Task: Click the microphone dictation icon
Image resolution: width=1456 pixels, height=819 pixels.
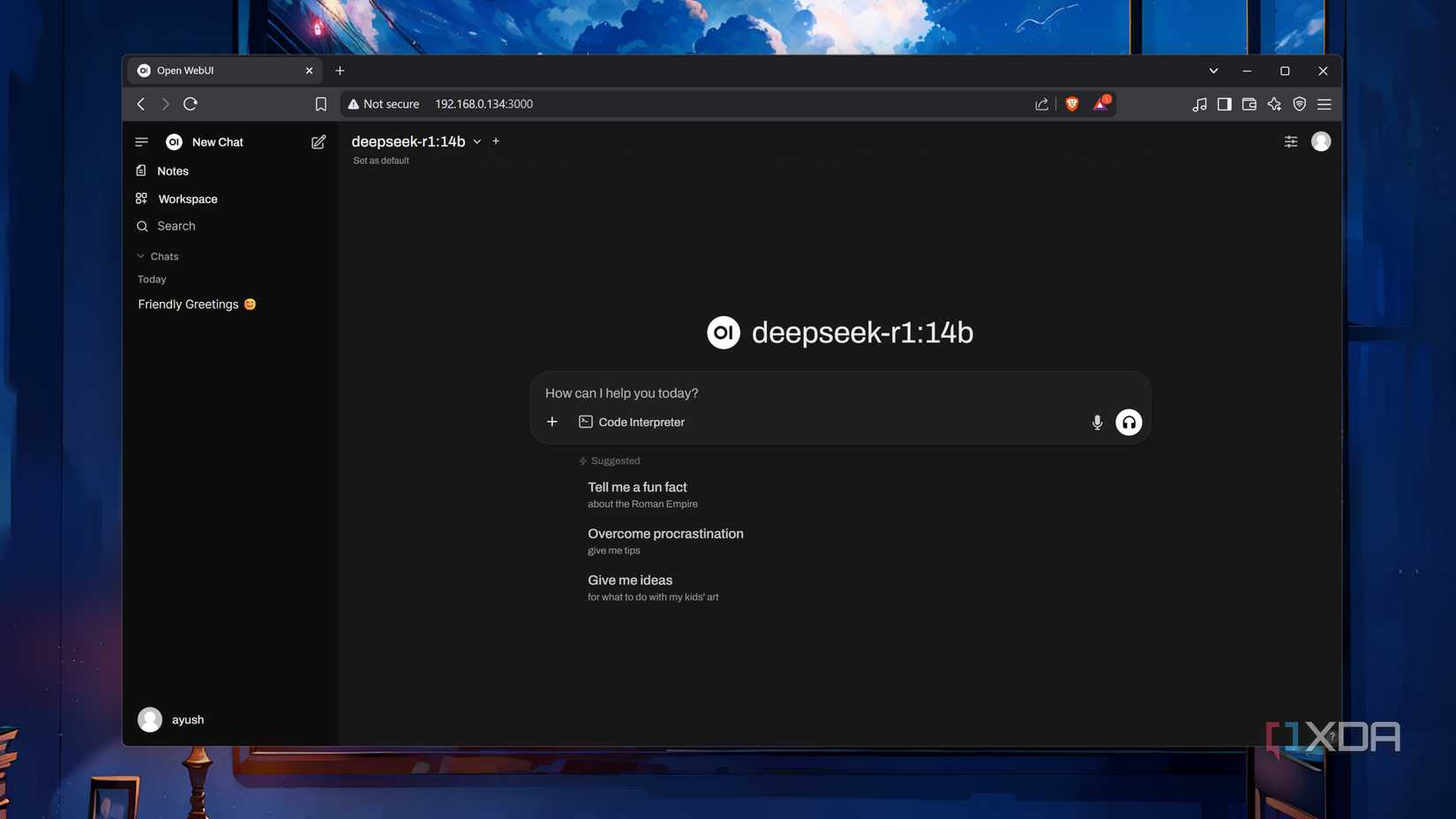Action: tap(1097, 423)
